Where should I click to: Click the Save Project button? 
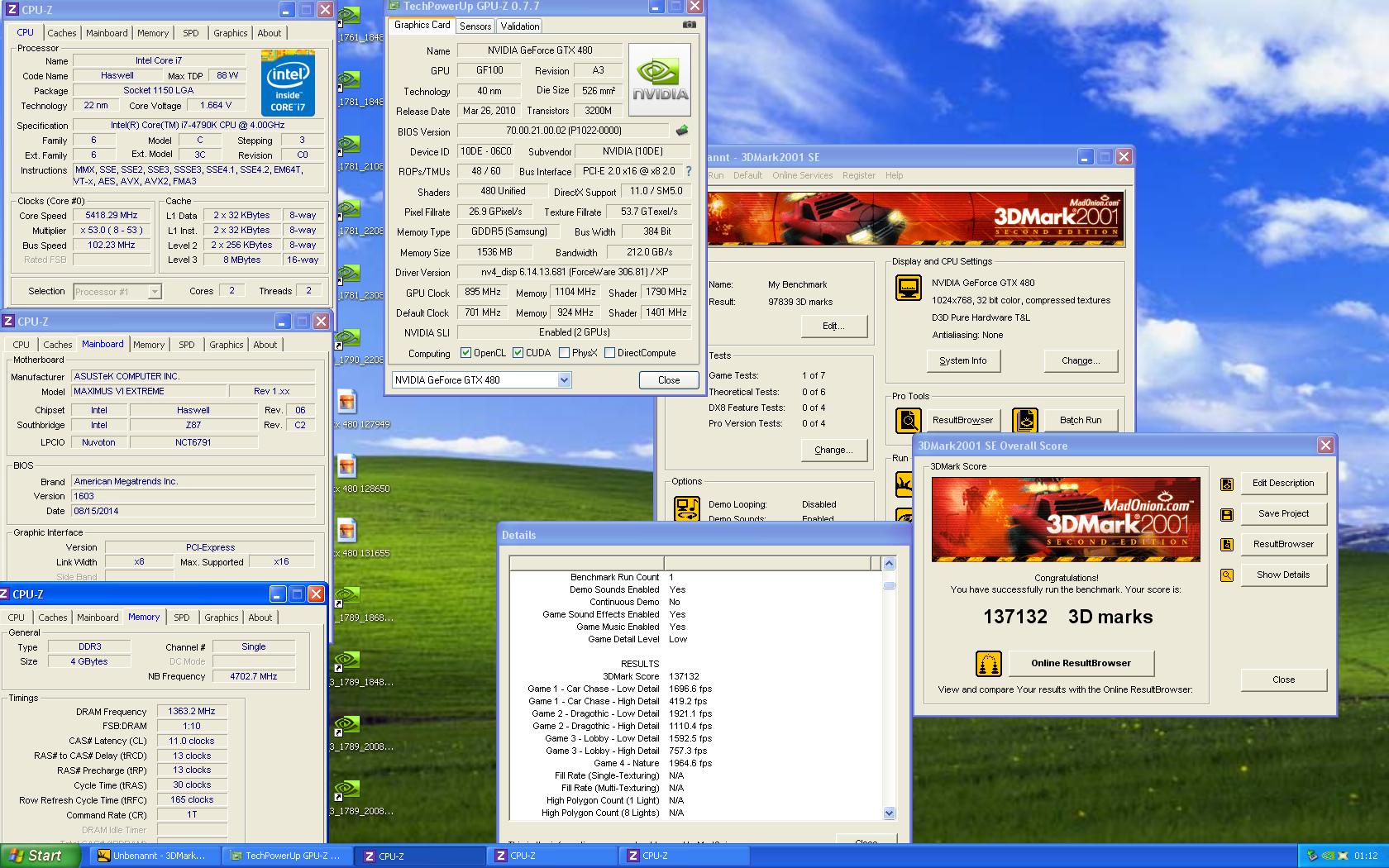(1283, 513)
